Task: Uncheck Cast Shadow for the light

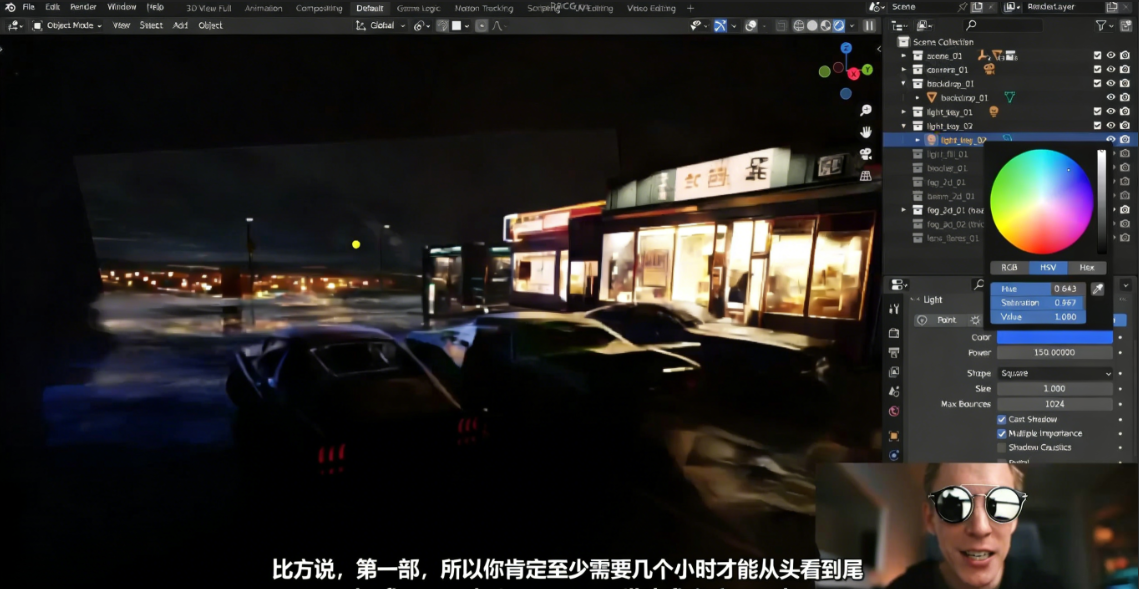Action: click(x=1001, y=420)
